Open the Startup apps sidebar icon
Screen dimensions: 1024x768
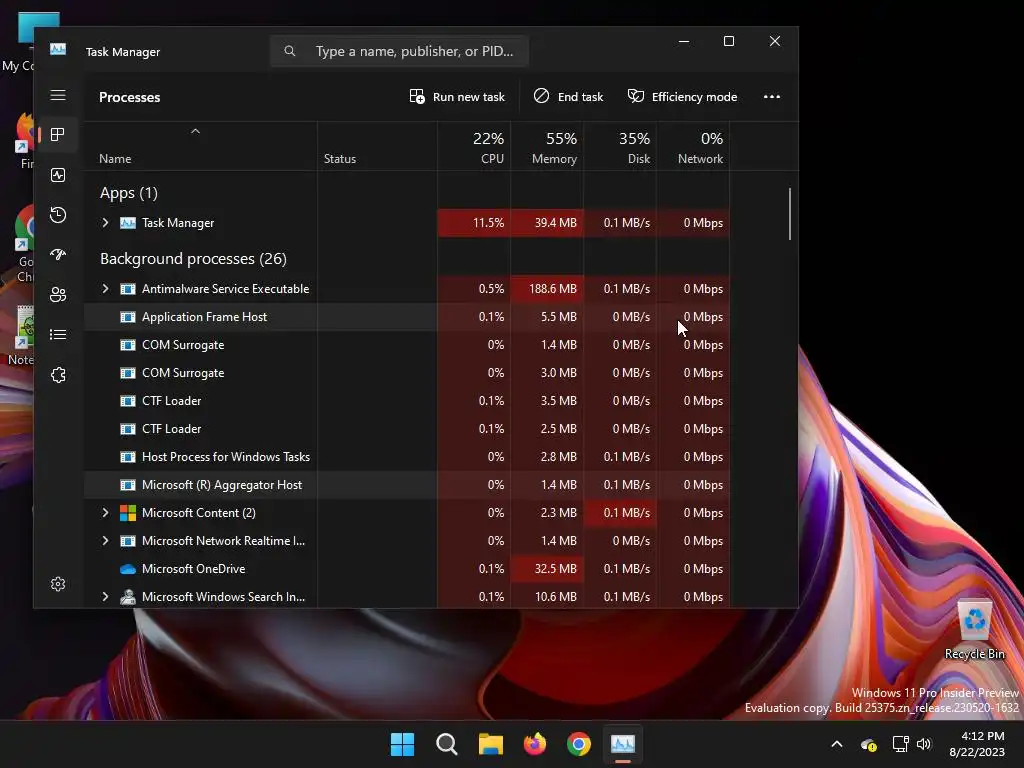pyautogui.click(x=58, y=255)
